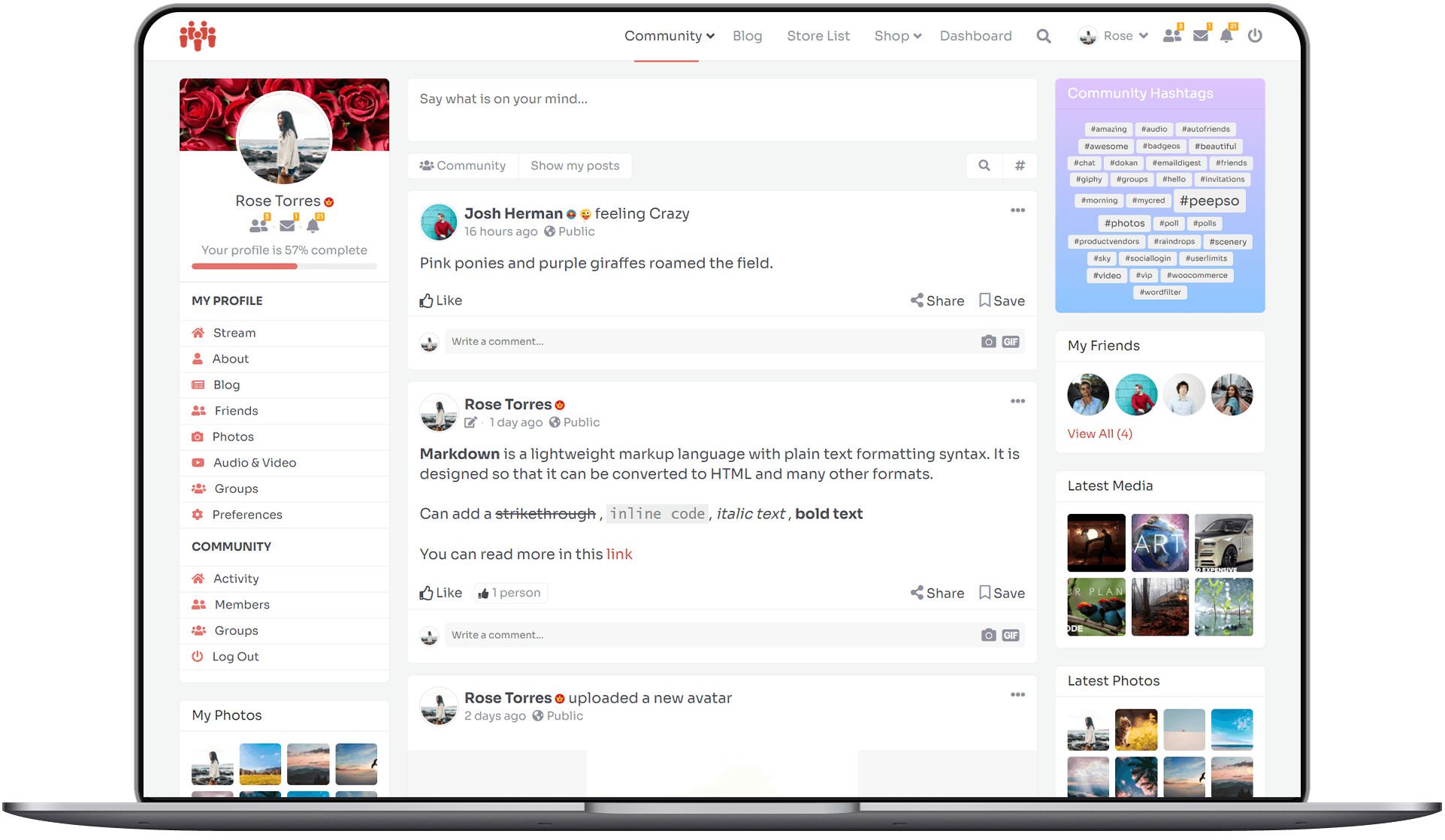Select the Dashboard tab in the navigation bar
This screenshot has width=1445, height=840.
976,35
